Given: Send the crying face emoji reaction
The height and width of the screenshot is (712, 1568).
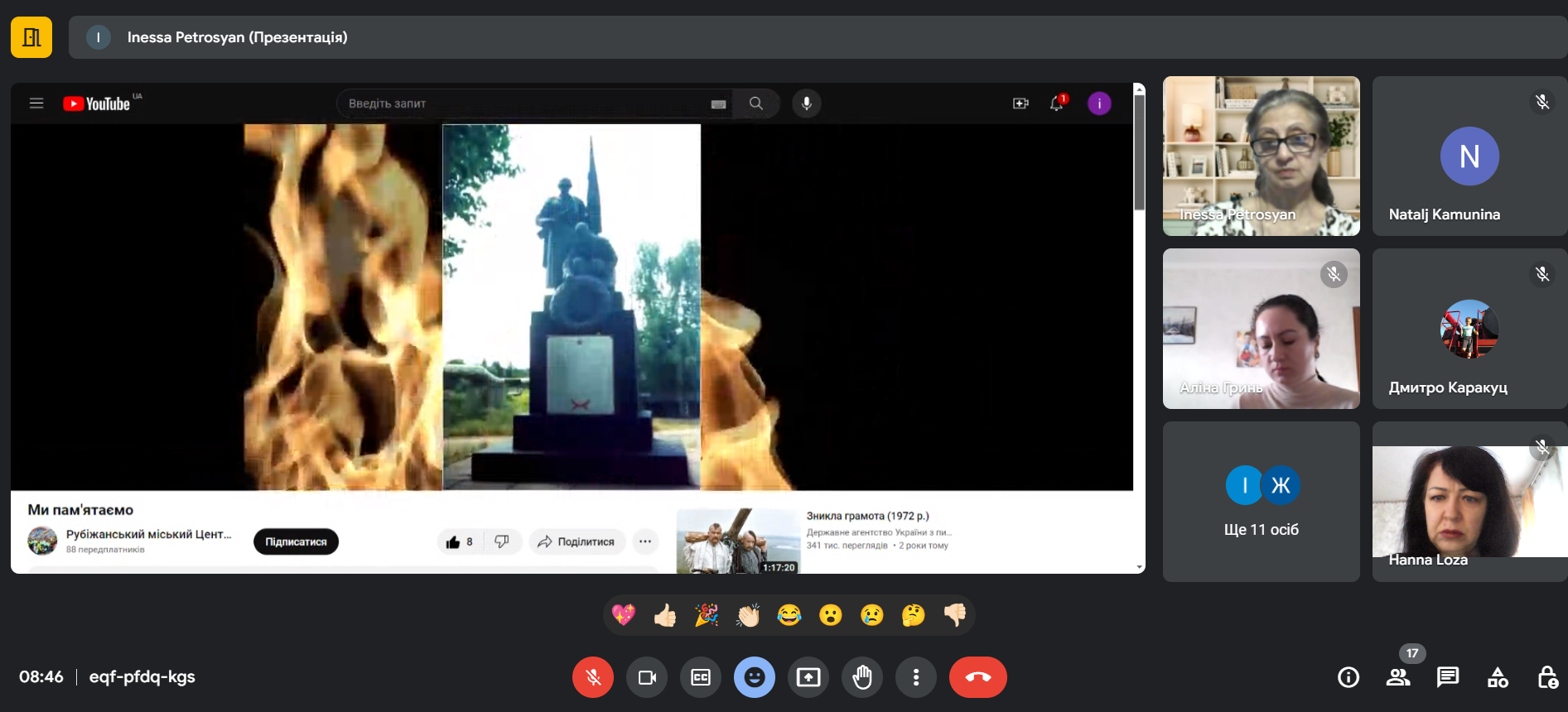Looking at the screenshot, I should [x=871, y=615].
